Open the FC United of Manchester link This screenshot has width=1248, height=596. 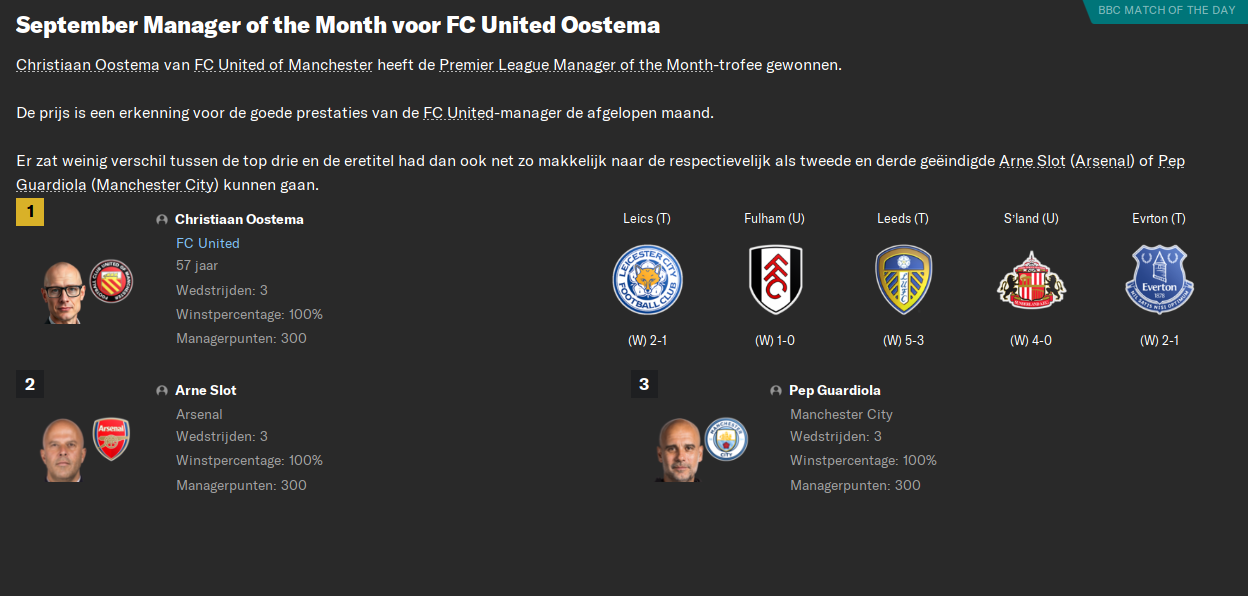coord(283,63)
